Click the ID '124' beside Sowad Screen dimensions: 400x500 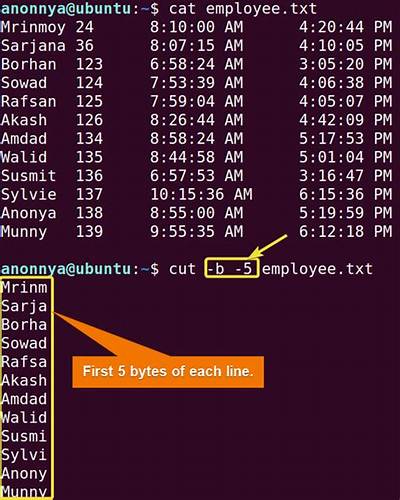point(89,83)
